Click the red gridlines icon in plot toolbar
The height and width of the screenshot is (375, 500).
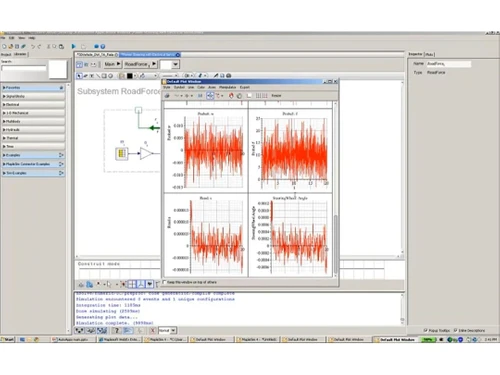265,96
